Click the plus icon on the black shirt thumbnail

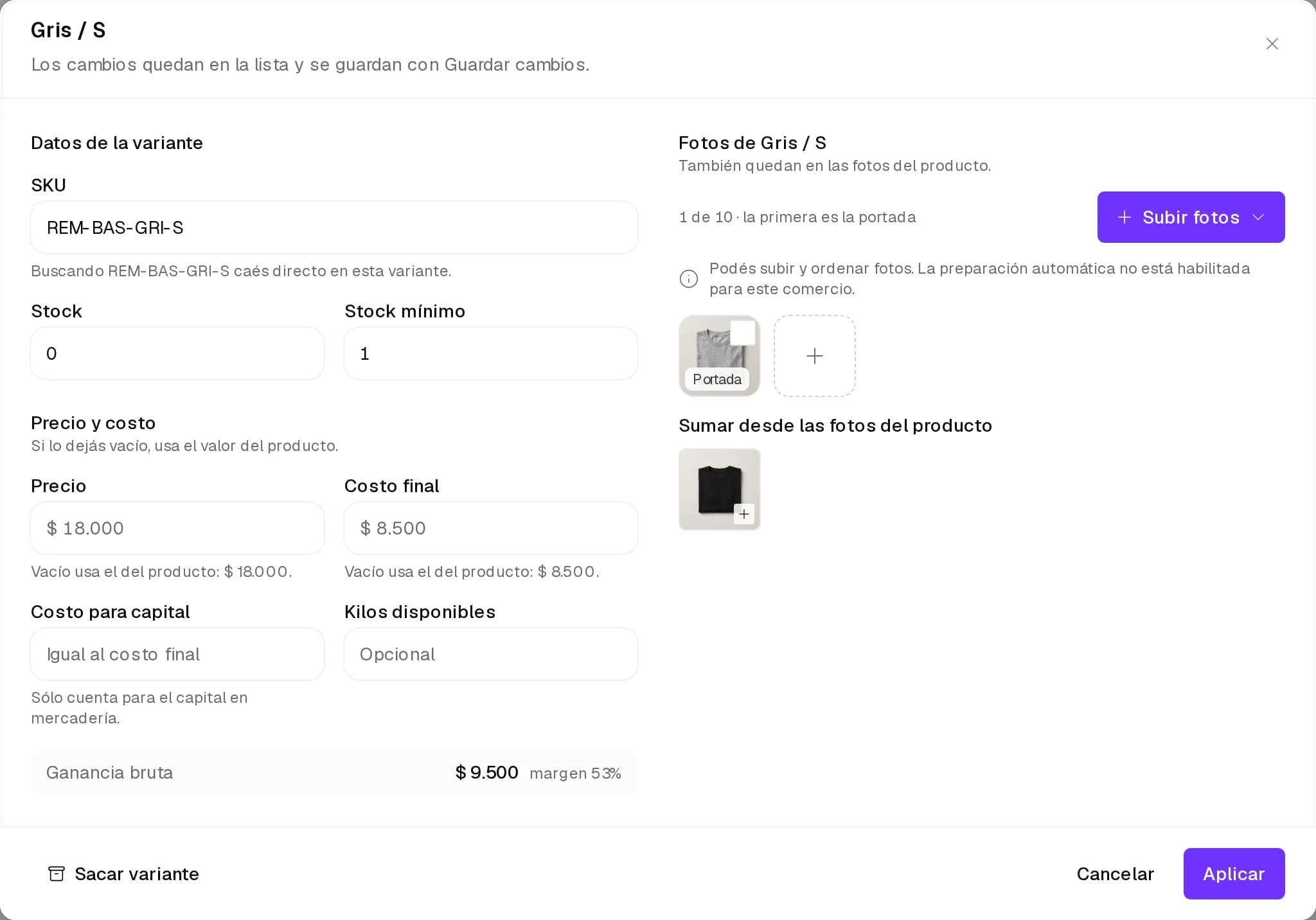pyautogui.click(x=743, y=514)
